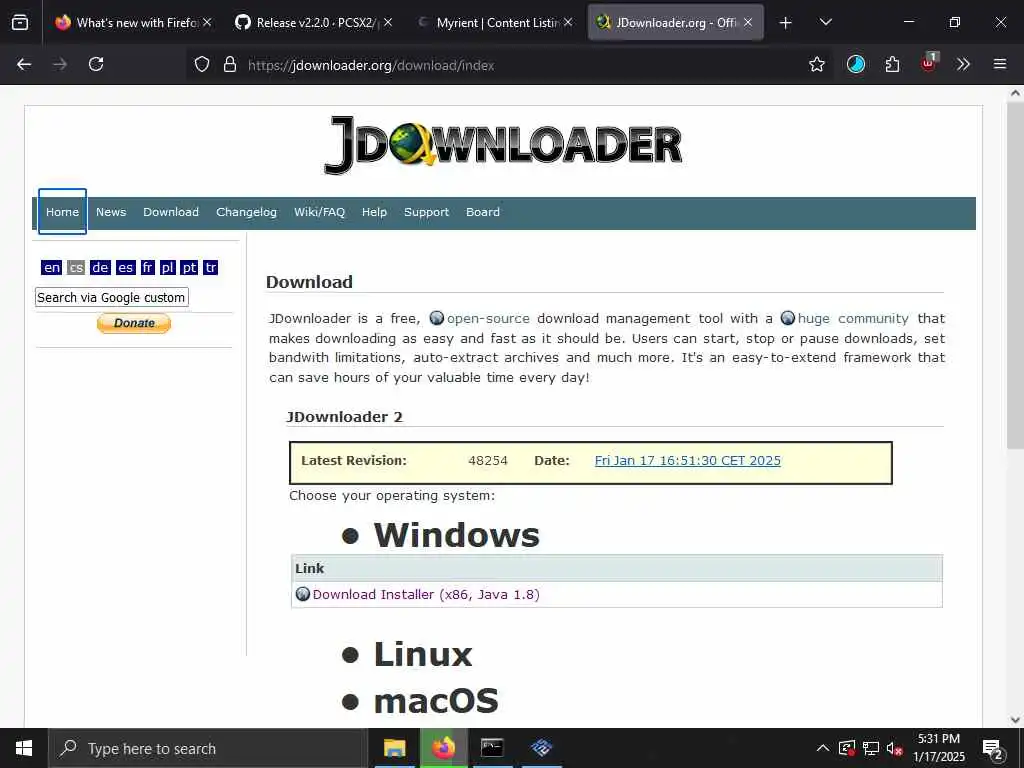
Task: Switch site language to en
Action: click(51, 267)
